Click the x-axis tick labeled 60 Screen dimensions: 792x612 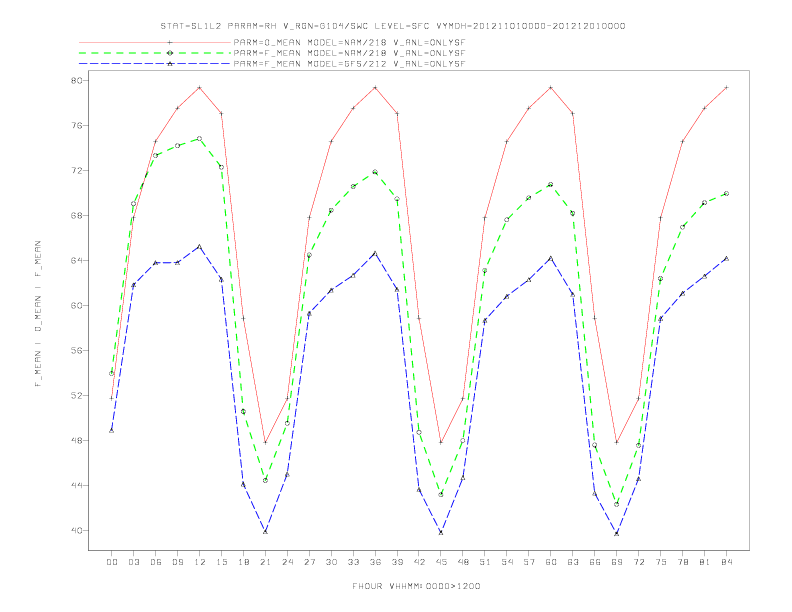[x=551, y=562]
